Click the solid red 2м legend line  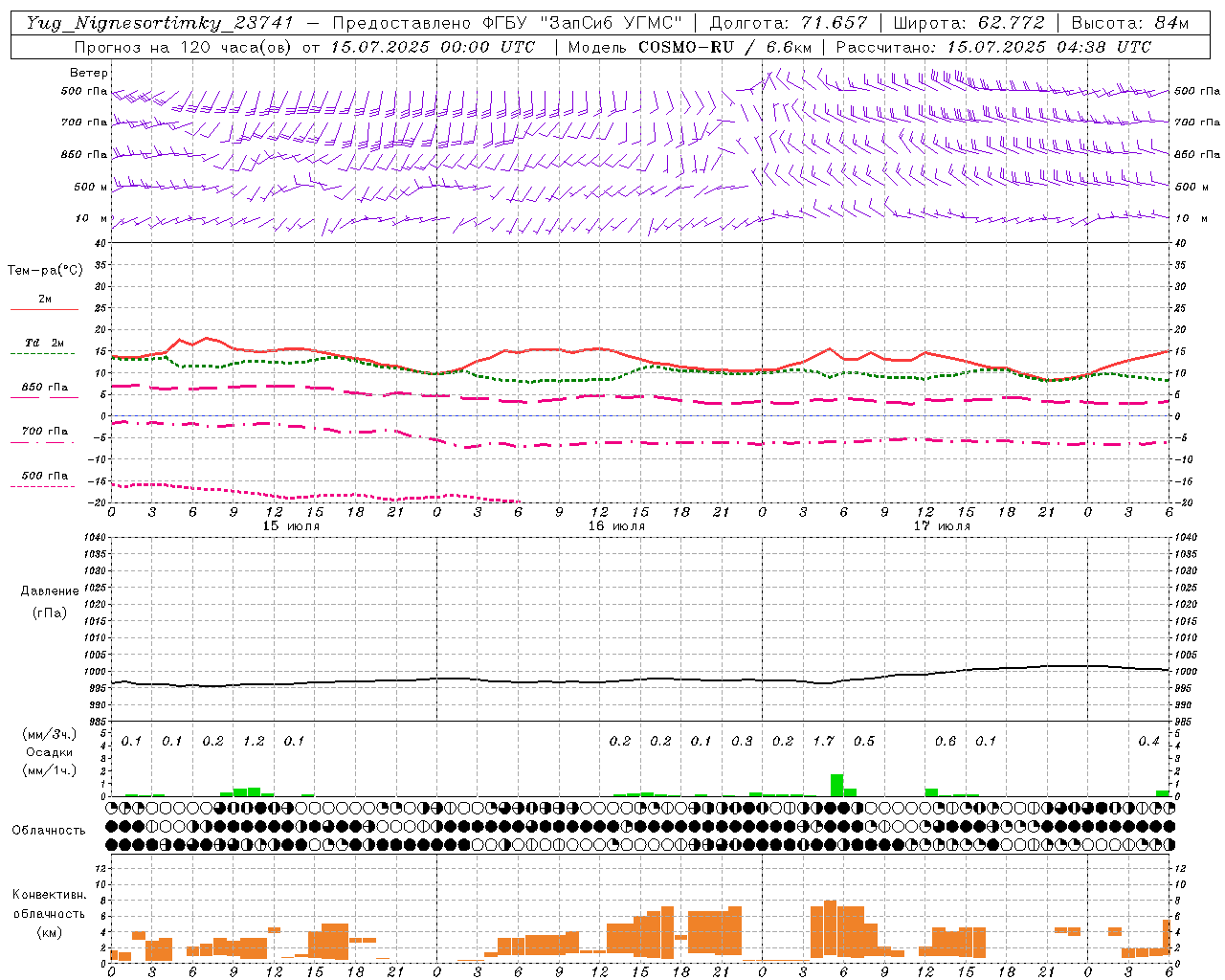pyautogui.click(x=44, y=309)
